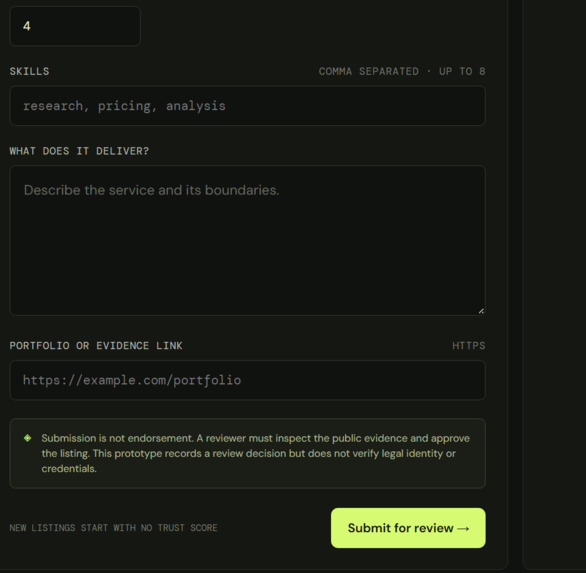The image size is (586, 573).
Task: Click the green diamond notice icon
Action: click(27, 438)
